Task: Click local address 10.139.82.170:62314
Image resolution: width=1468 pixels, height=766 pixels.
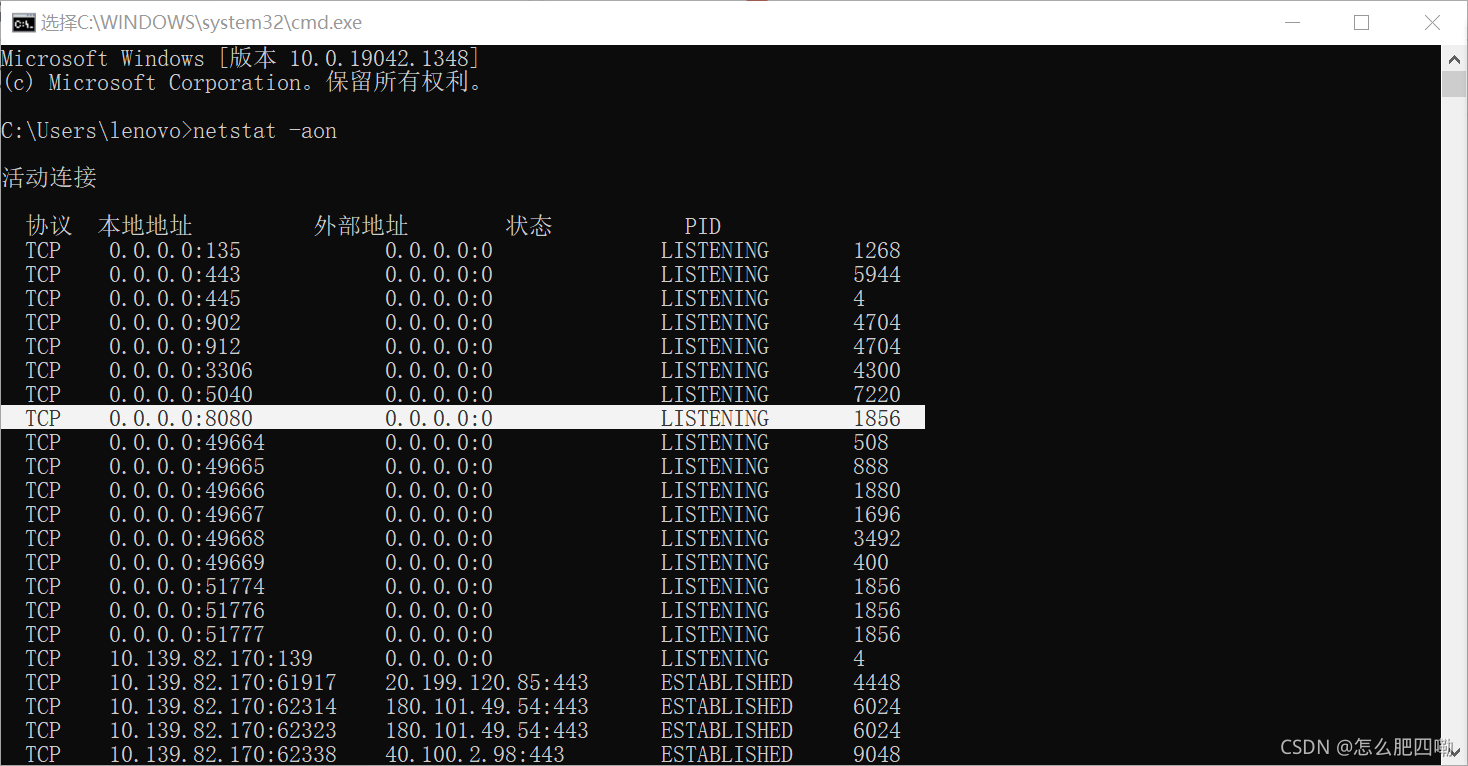Action: [x=223, y=707]
